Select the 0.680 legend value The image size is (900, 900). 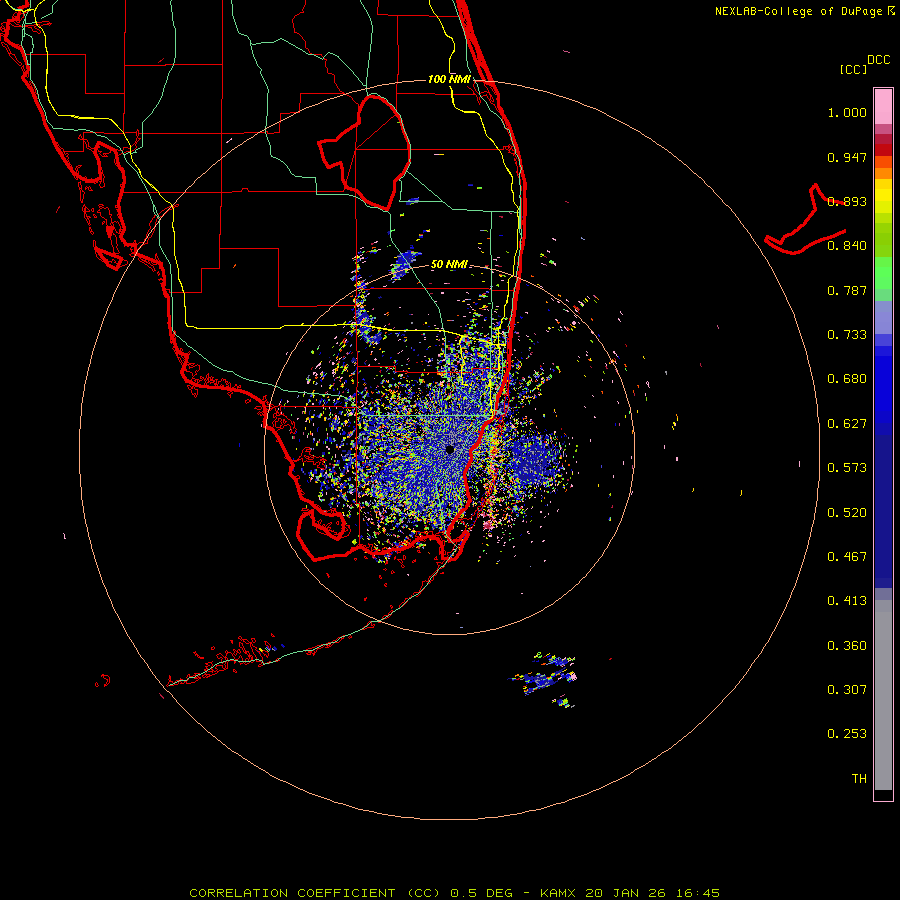(x=847, y=379)
